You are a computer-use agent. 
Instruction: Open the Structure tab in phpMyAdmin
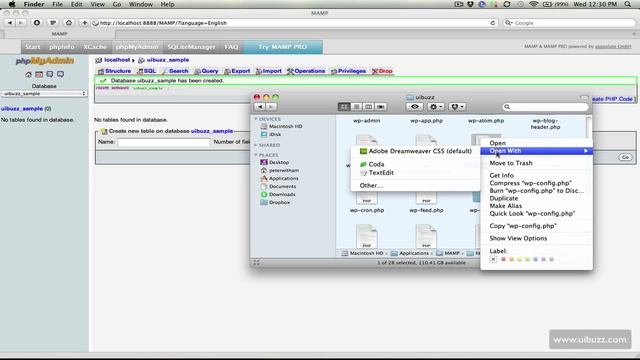(x=114, y=71)
